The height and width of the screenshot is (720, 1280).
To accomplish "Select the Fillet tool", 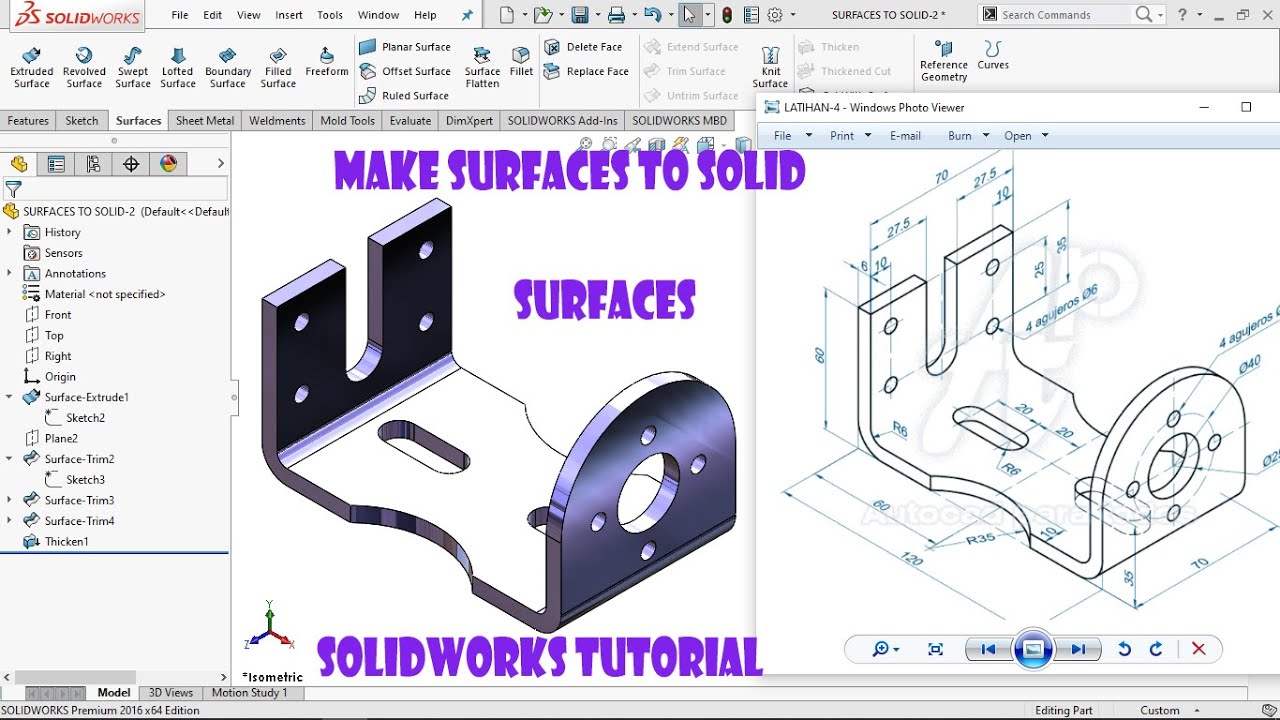I will (521, 62).
